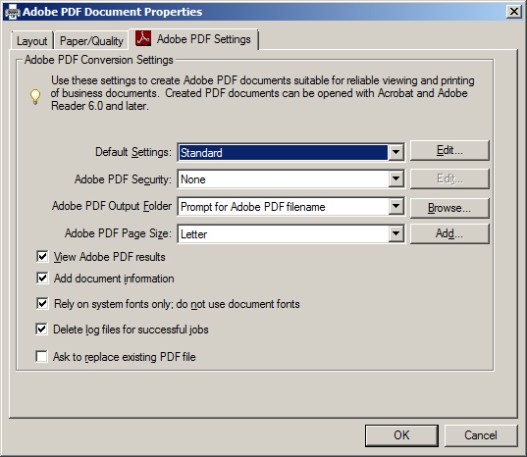Switch to the Layout tab
The image size is (527, 457).
(x=32, y=41)
